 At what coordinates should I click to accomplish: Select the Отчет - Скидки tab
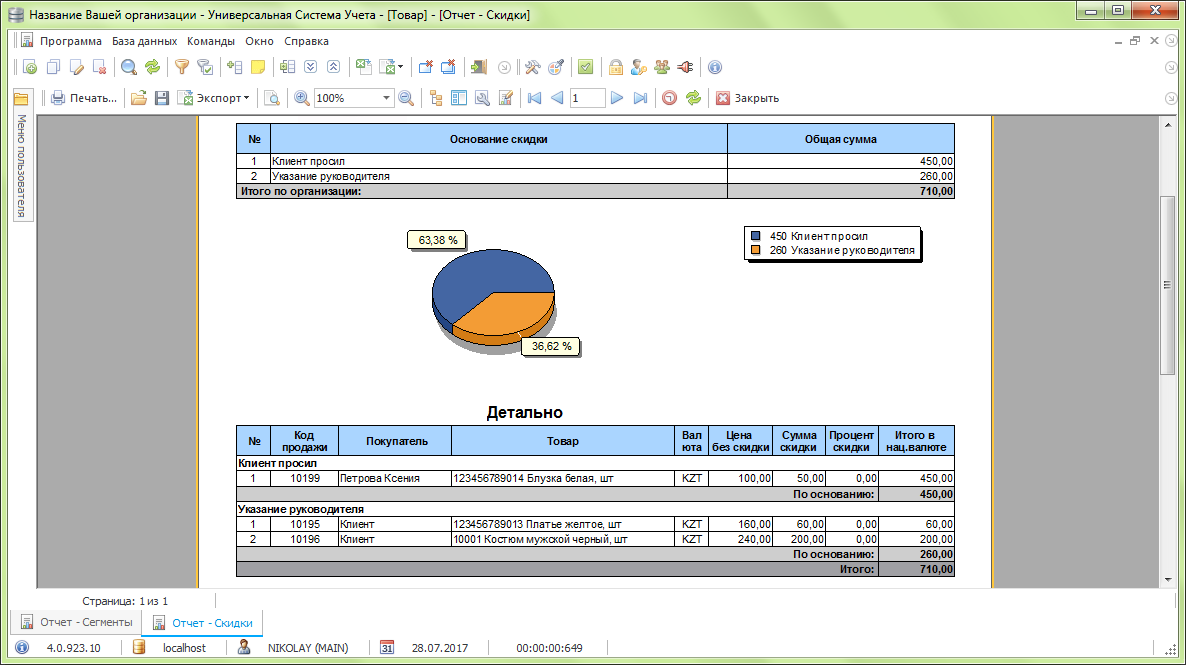tap(203, 623)
